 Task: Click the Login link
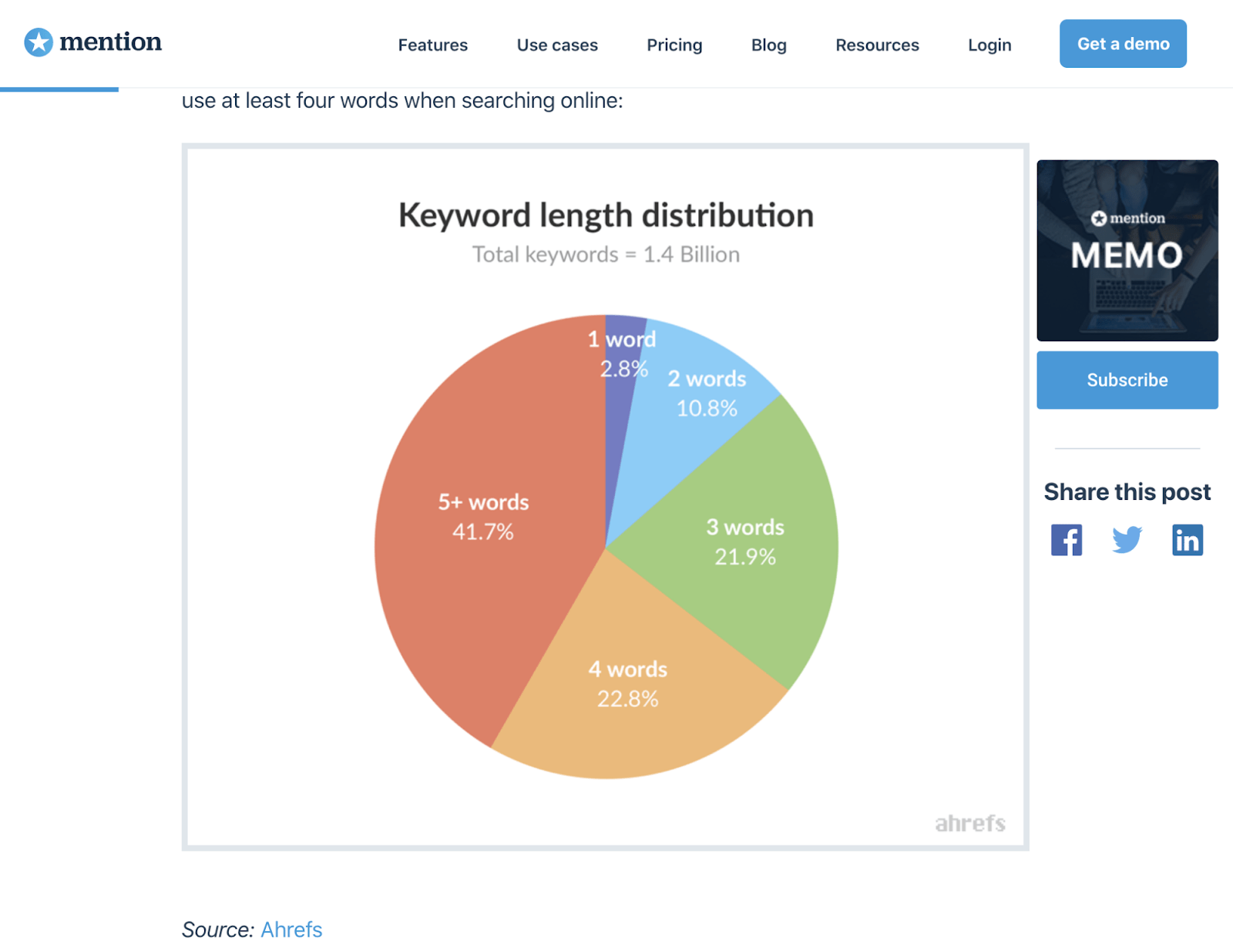click(989, 45)
